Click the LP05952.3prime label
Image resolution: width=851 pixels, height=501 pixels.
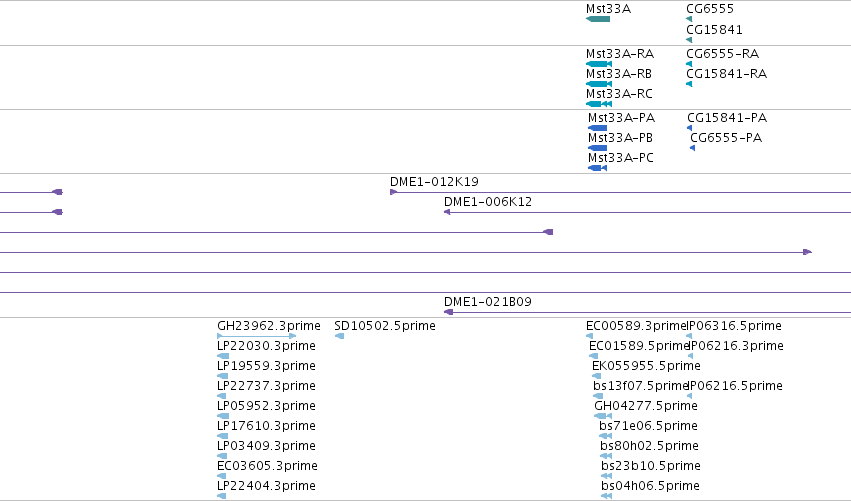tap(266, 406)
